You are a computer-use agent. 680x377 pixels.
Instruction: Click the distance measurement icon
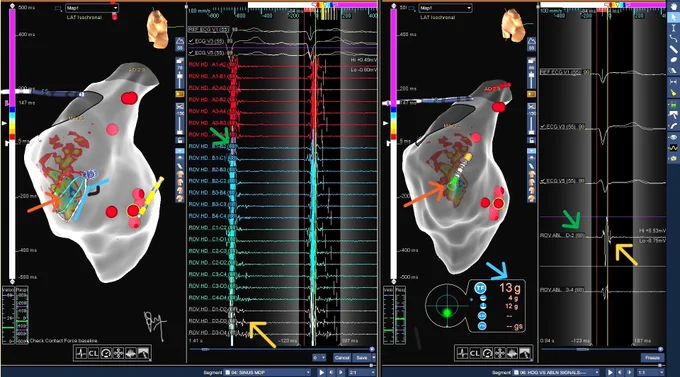673,82
